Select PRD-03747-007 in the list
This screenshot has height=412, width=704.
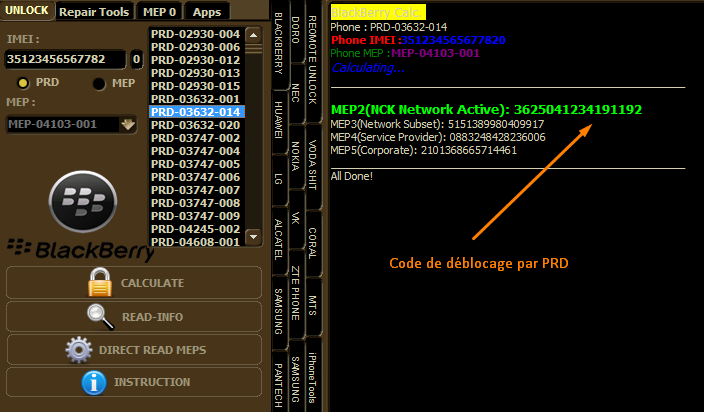pyautogui.click(x=196, y=190)
